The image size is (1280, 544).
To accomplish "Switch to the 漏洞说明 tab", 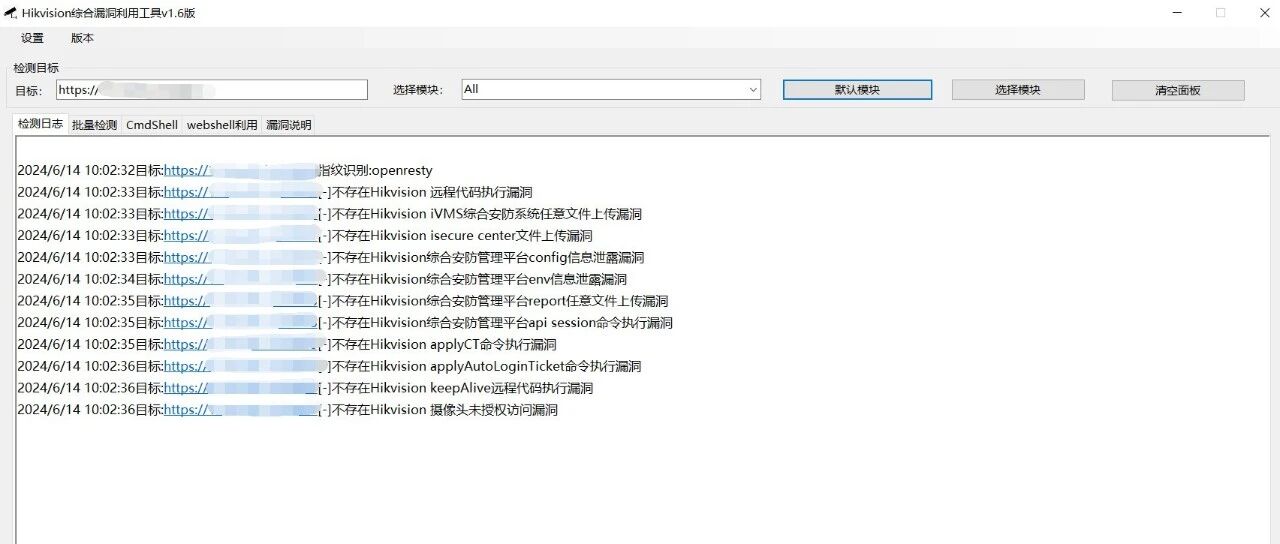I will (289, 125).
